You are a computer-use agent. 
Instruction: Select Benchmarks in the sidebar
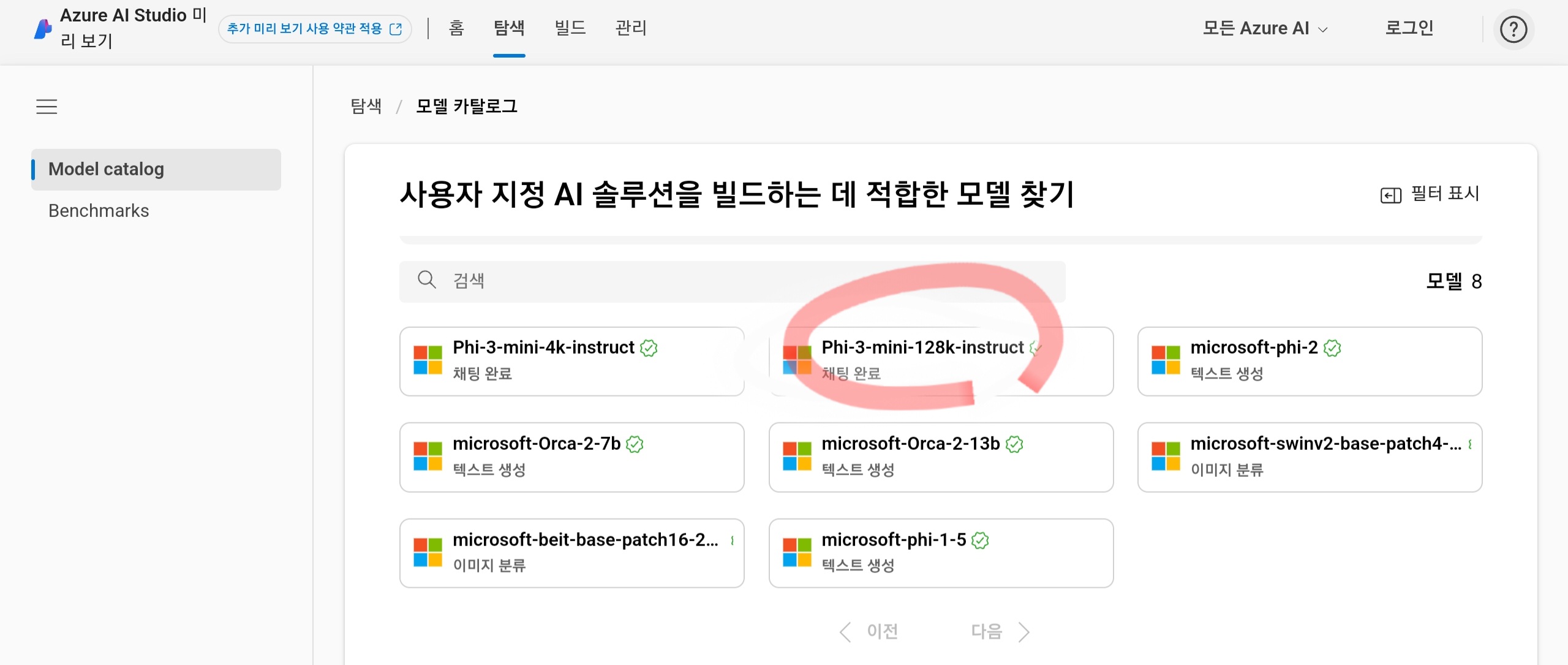(x=99, y=211)
